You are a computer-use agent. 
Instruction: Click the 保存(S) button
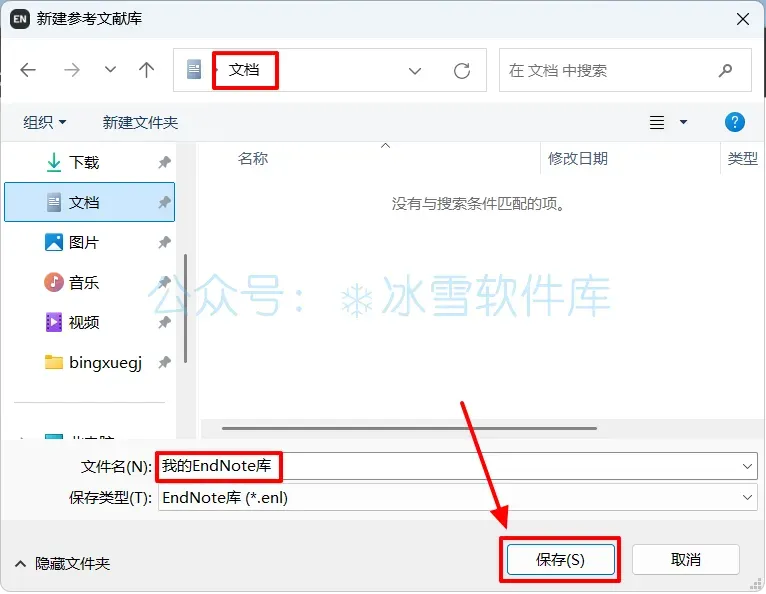coord(560,560)
